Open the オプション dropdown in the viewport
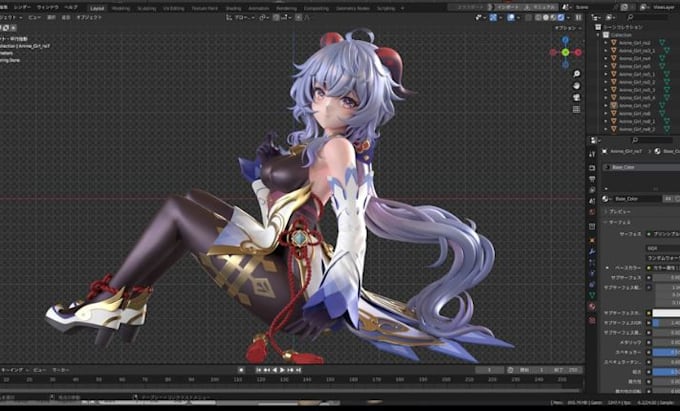Image resolution: width=680 pixels, height=411 pixels. click(x=568, y=28)
